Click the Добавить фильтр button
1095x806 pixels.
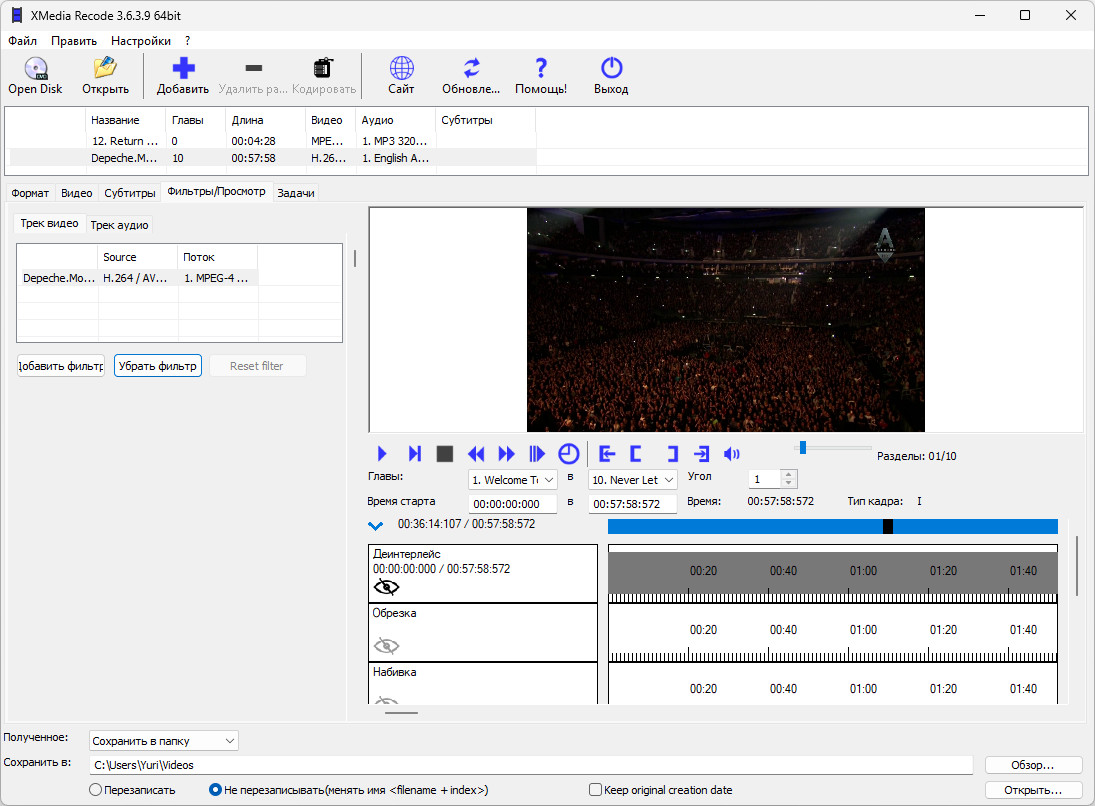(x=61, y=366)
